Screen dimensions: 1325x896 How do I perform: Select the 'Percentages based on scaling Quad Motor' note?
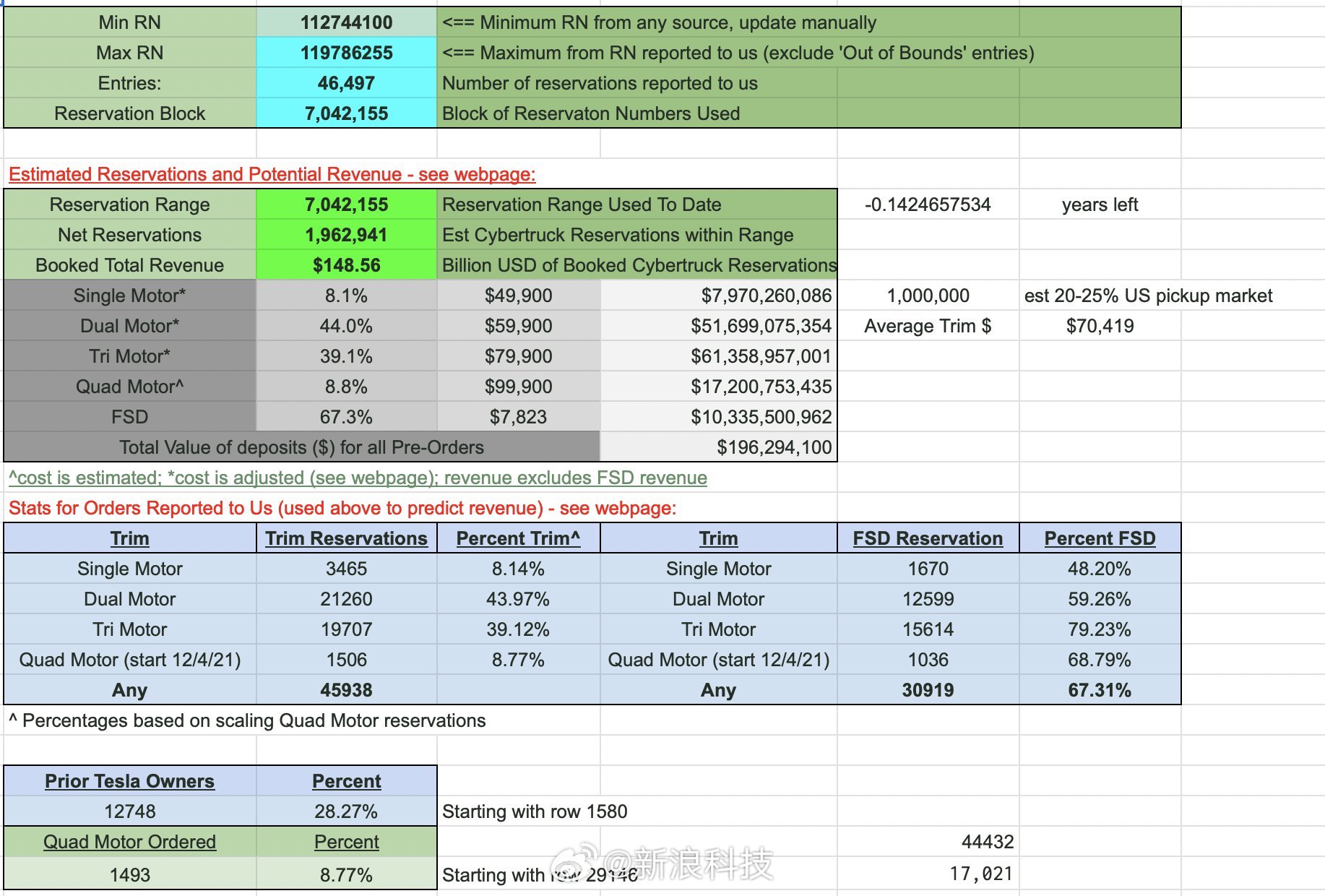(x=247, y=720)
